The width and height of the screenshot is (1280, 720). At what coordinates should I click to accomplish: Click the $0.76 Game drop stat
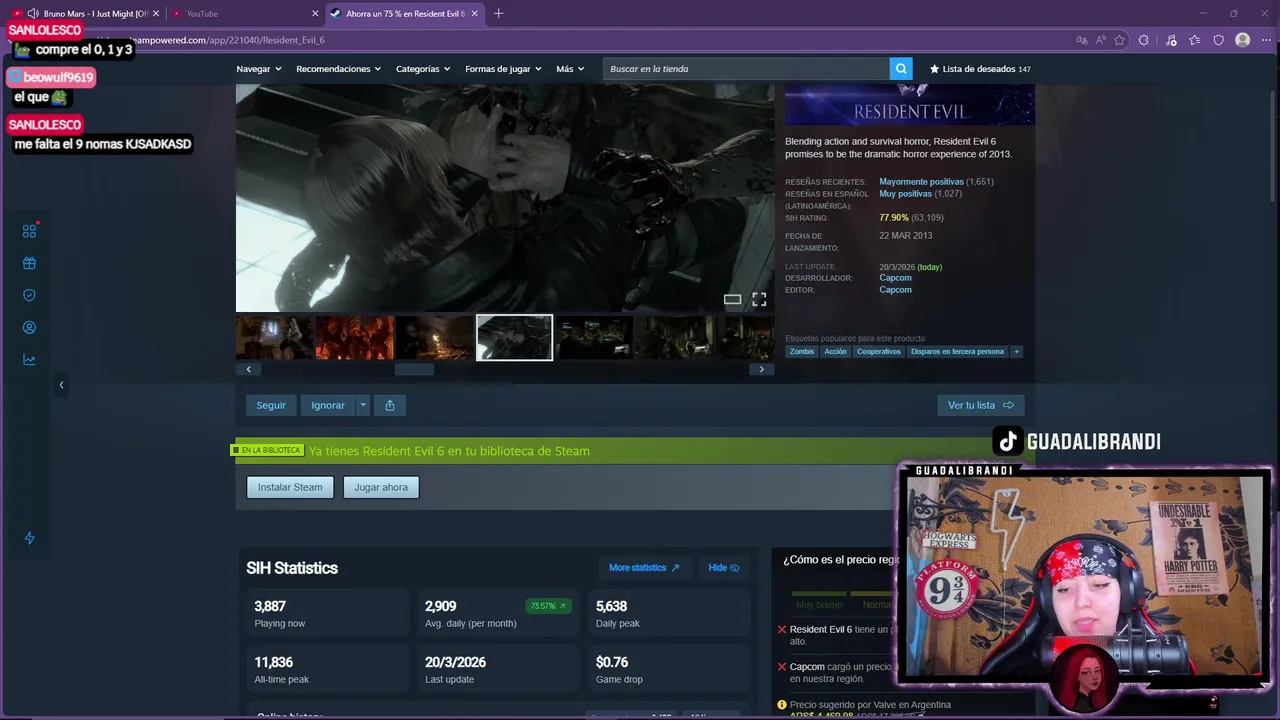671,669
